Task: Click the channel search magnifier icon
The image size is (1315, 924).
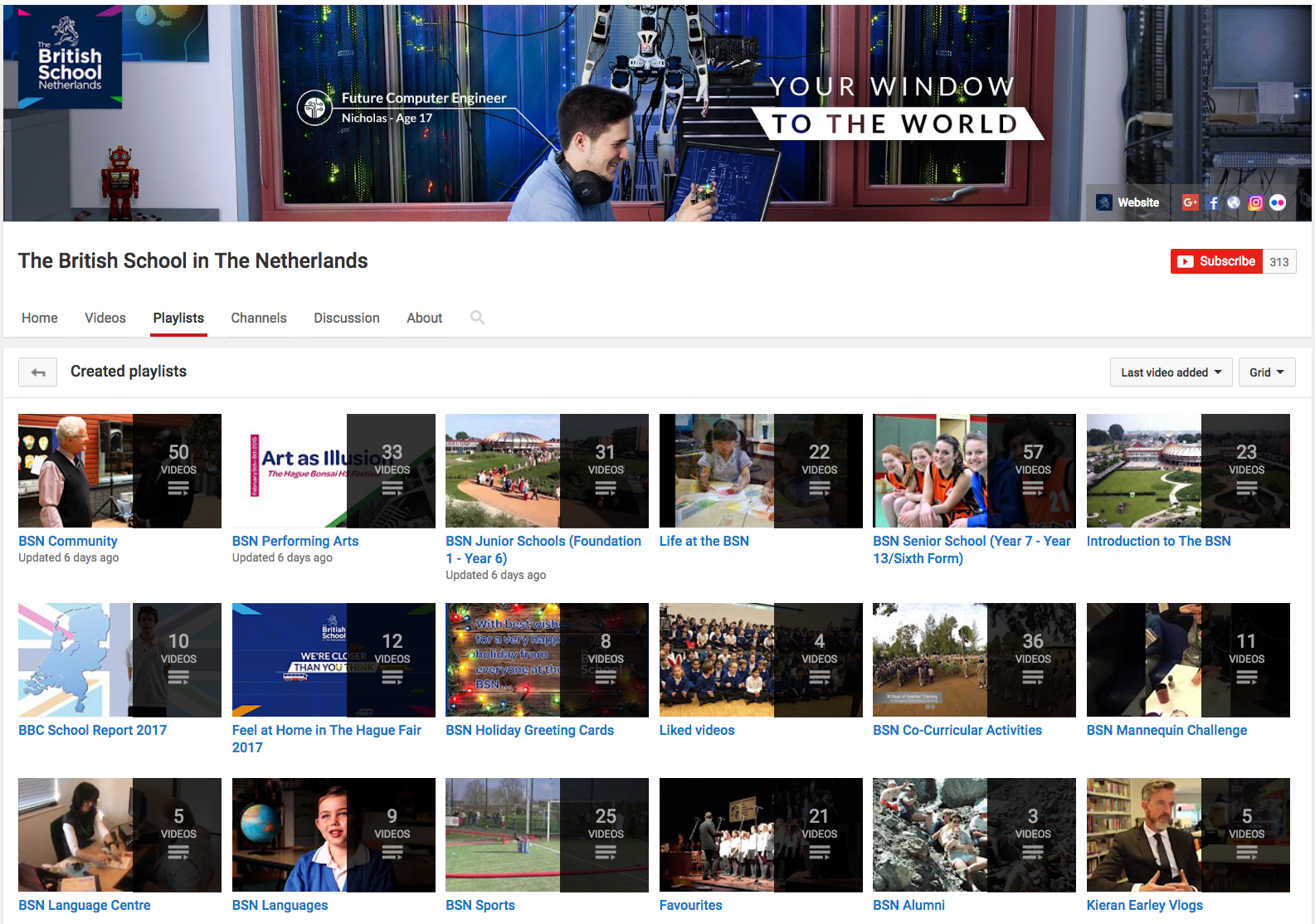Action: click(x=477, y=318)
